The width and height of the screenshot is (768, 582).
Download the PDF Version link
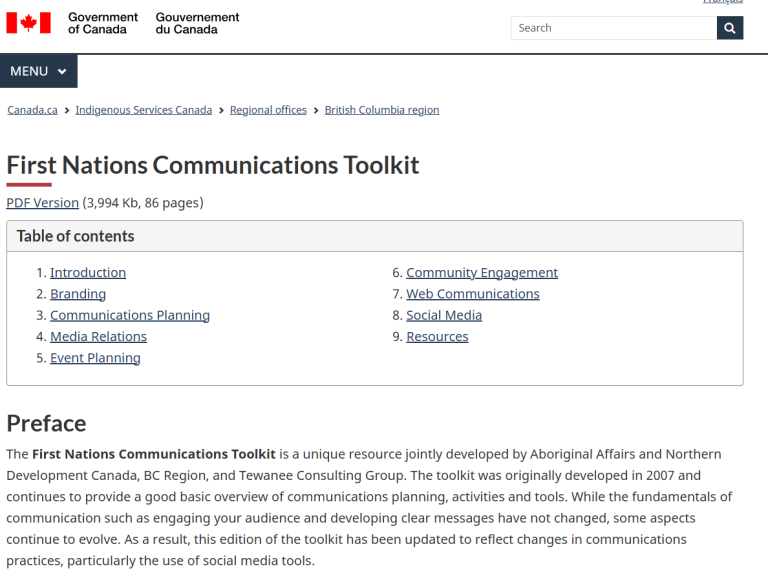(43, 203)
